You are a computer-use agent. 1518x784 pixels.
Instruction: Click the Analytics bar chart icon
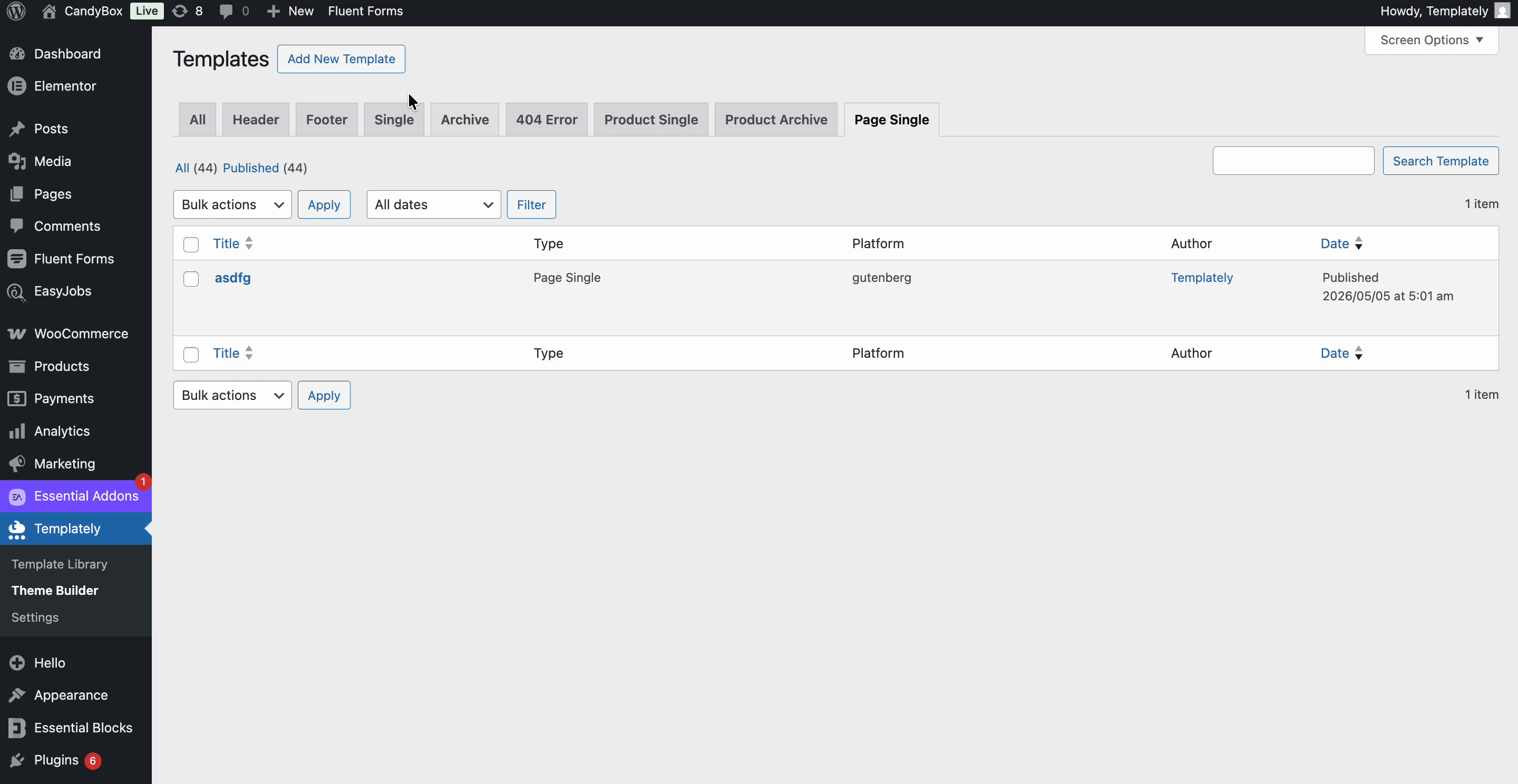tap(17, 430)
